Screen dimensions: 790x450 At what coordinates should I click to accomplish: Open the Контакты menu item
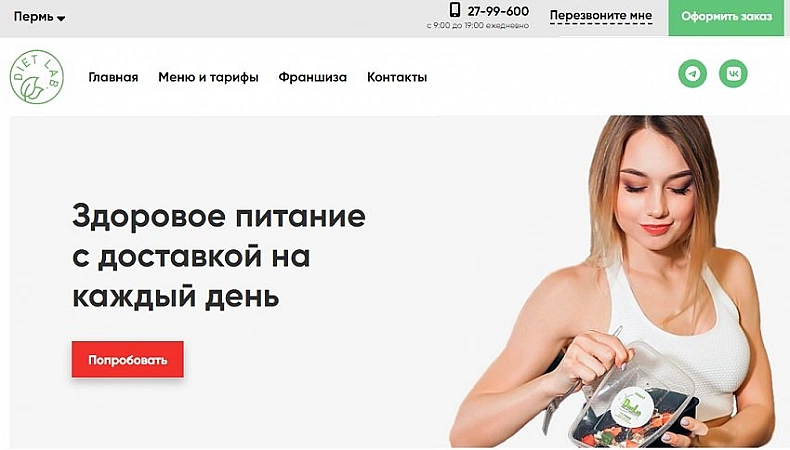click(x=397, y=77)
